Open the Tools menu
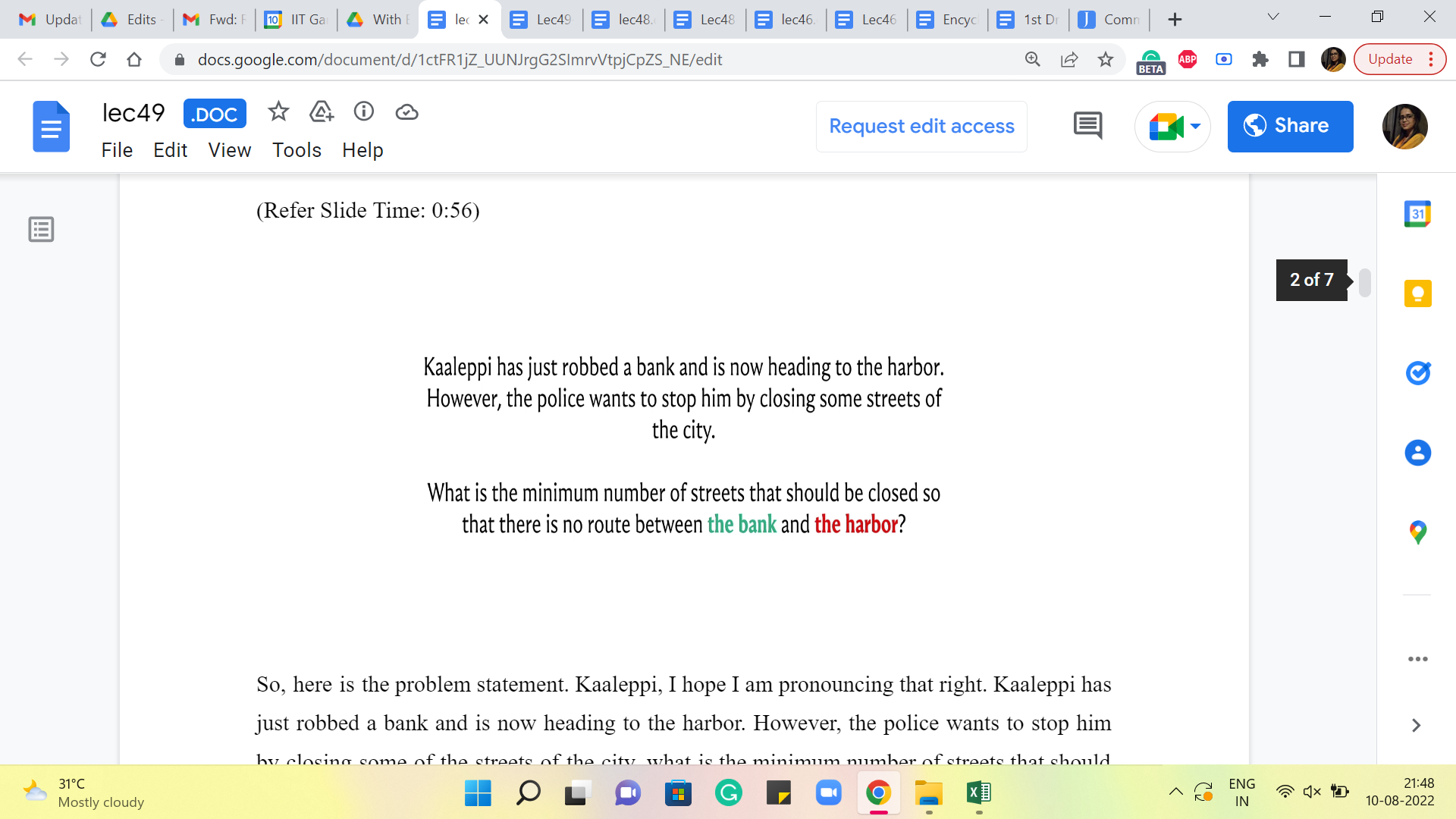The height and width of the screenshot is (819, 1456). (x=297, y=150)
